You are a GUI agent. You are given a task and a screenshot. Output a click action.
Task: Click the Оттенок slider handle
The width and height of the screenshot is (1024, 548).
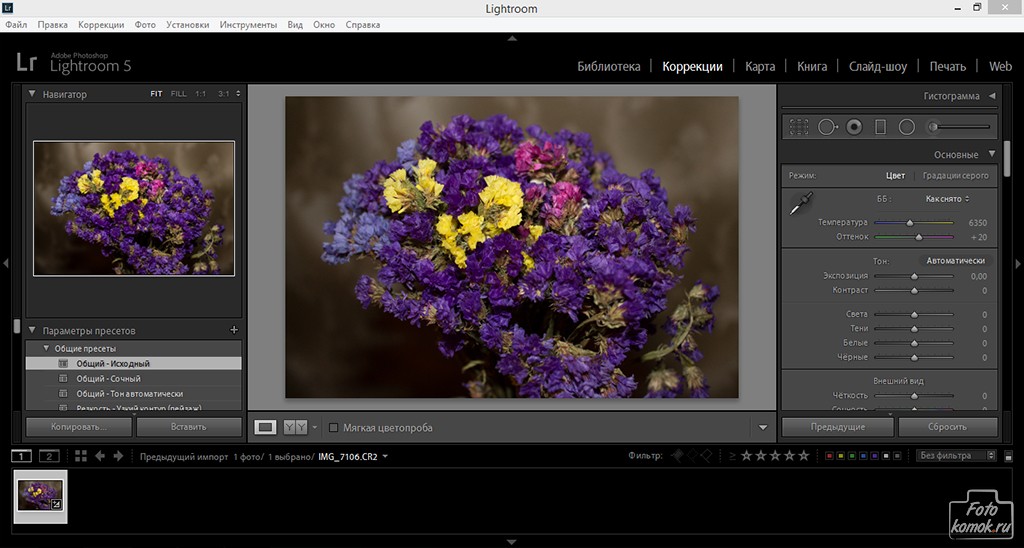(x=919, y=237)
